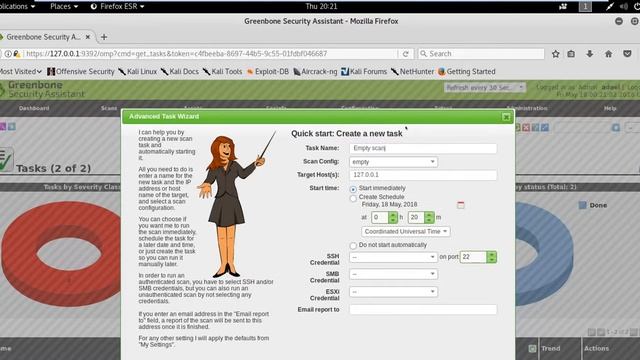Open site information icon in the URL bar
This screenshot has height=360, width=640.
(7, 54)
